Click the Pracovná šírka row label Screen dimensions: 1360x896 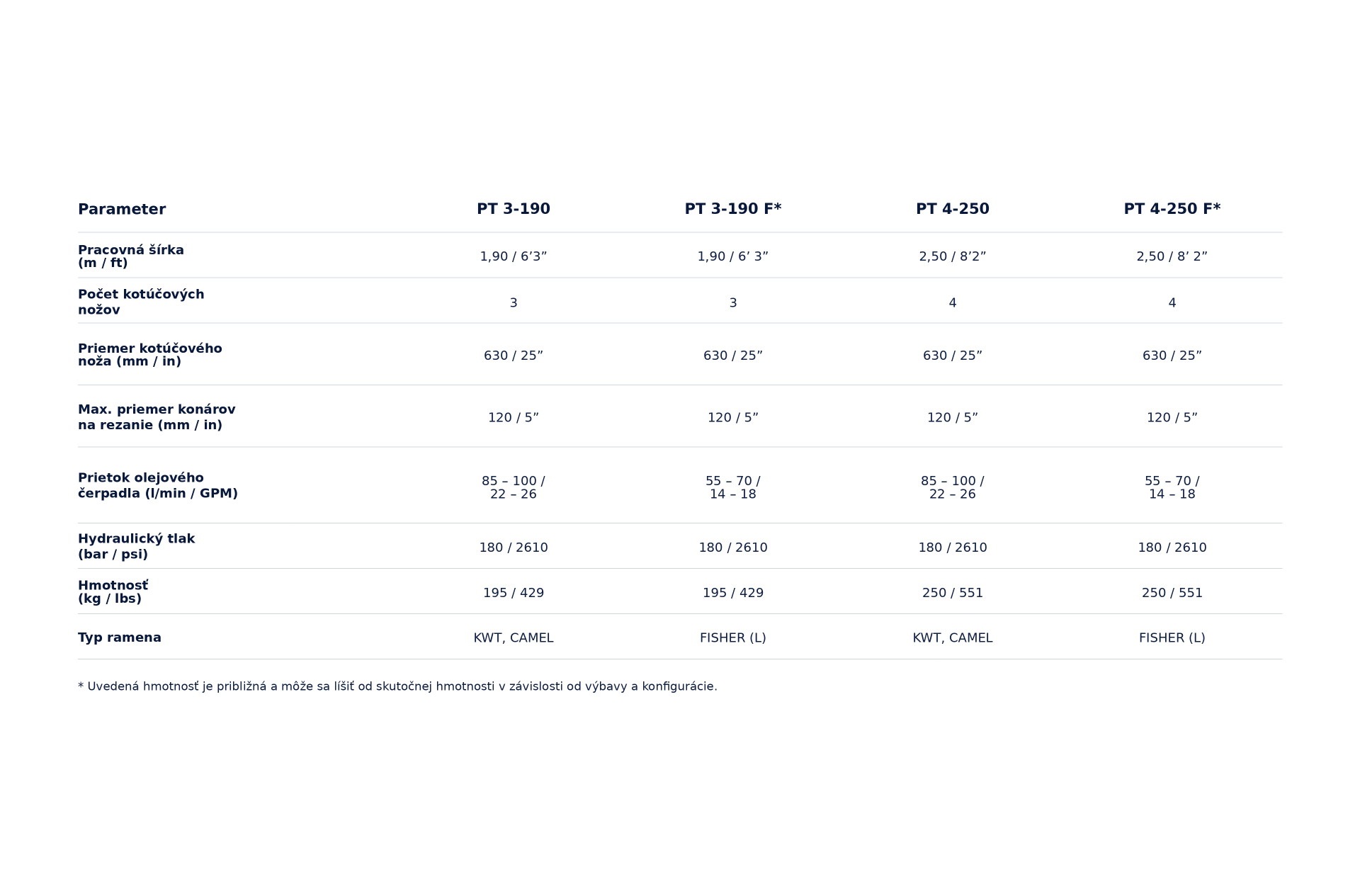[131, 256]
